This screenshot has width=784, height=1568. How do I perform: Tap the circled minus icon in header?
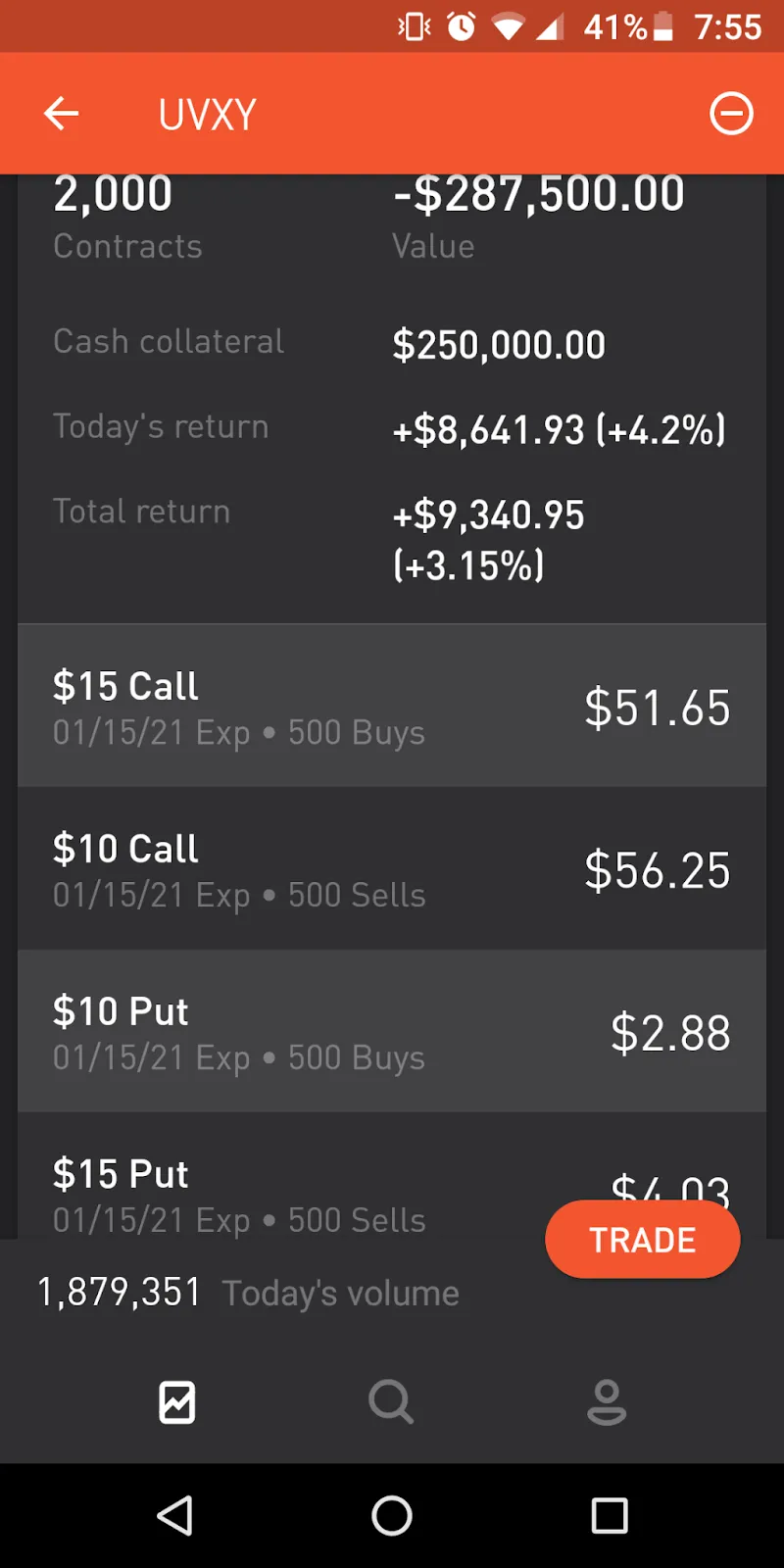[x=731, y=114]
